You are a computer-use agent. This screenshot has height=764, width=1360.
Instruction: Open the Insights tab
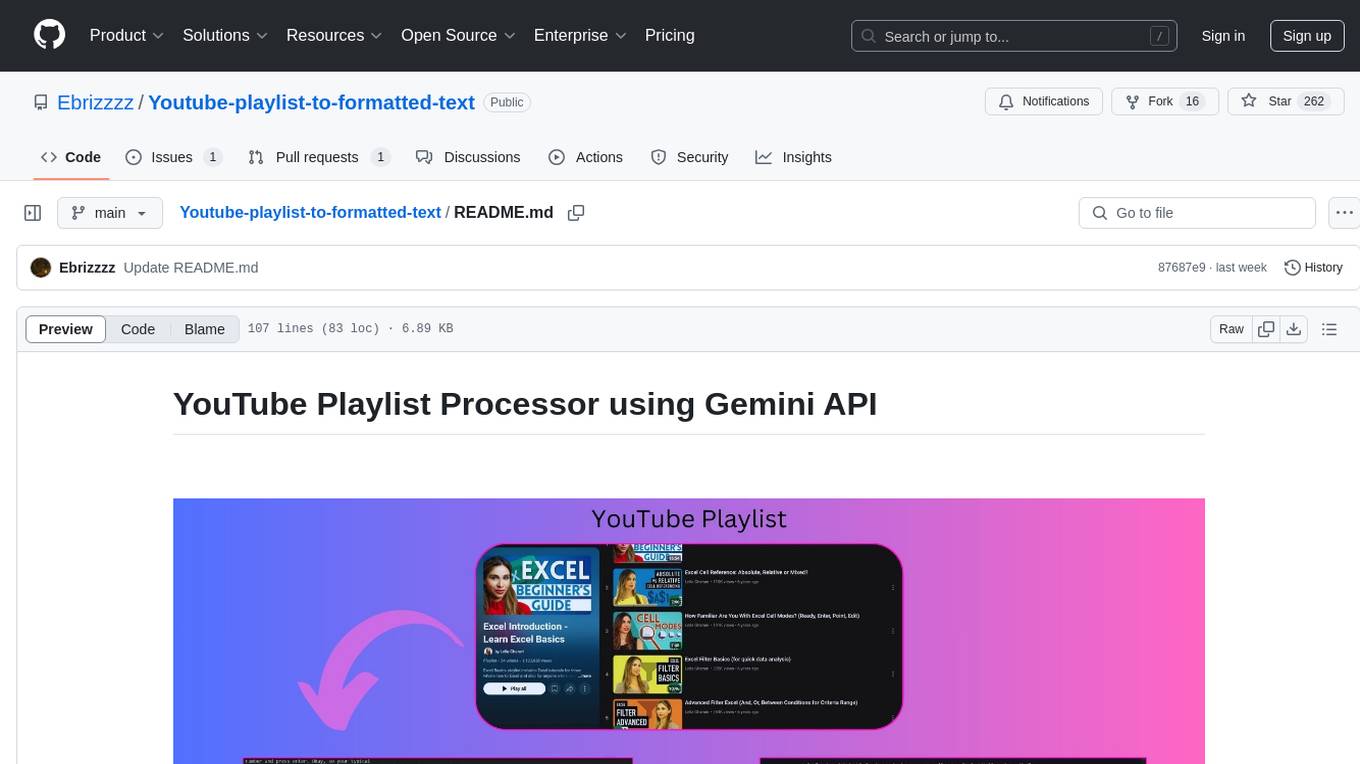794,157
